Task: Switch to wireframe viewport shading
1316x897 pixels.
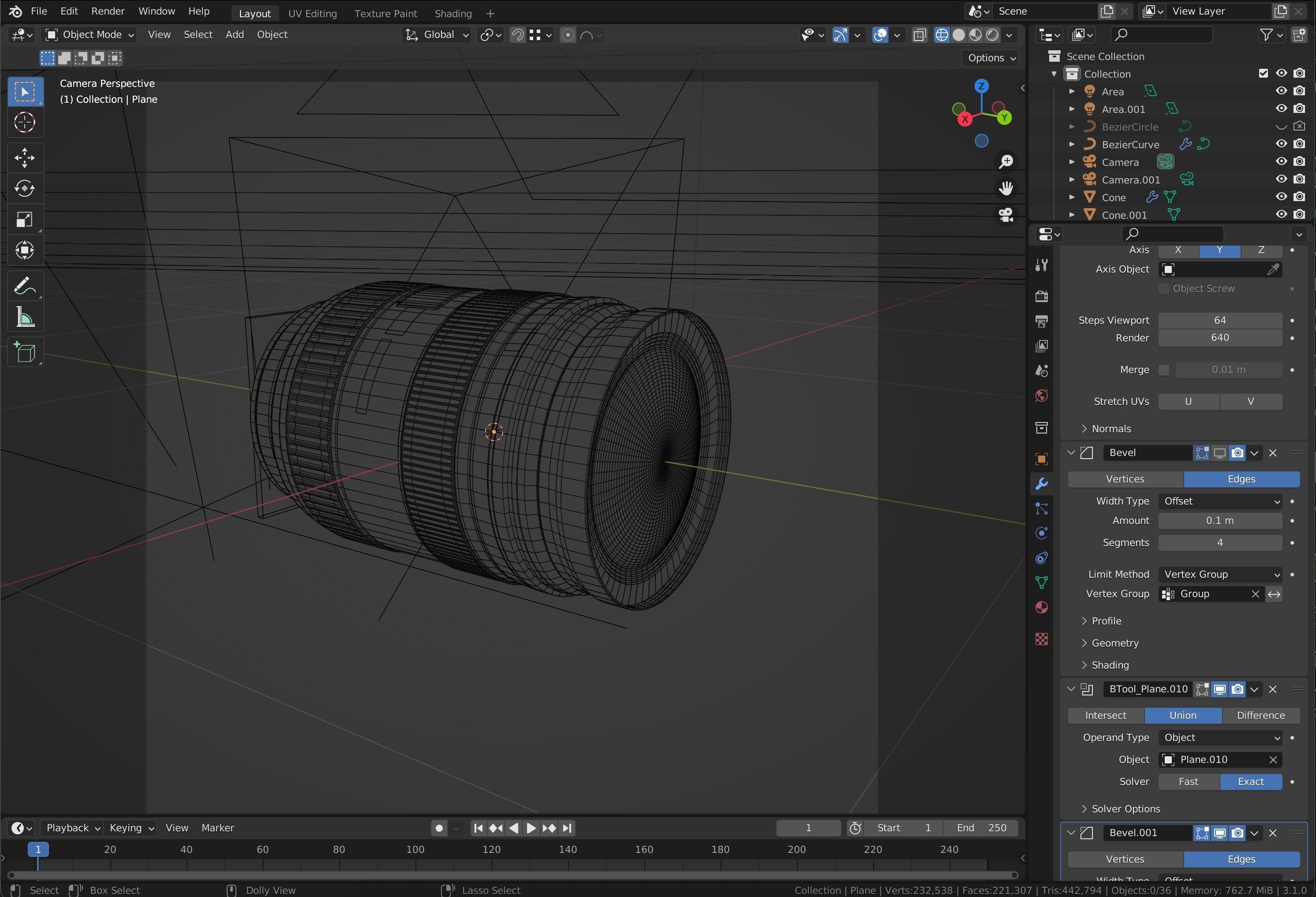Action: pos(942,35)
